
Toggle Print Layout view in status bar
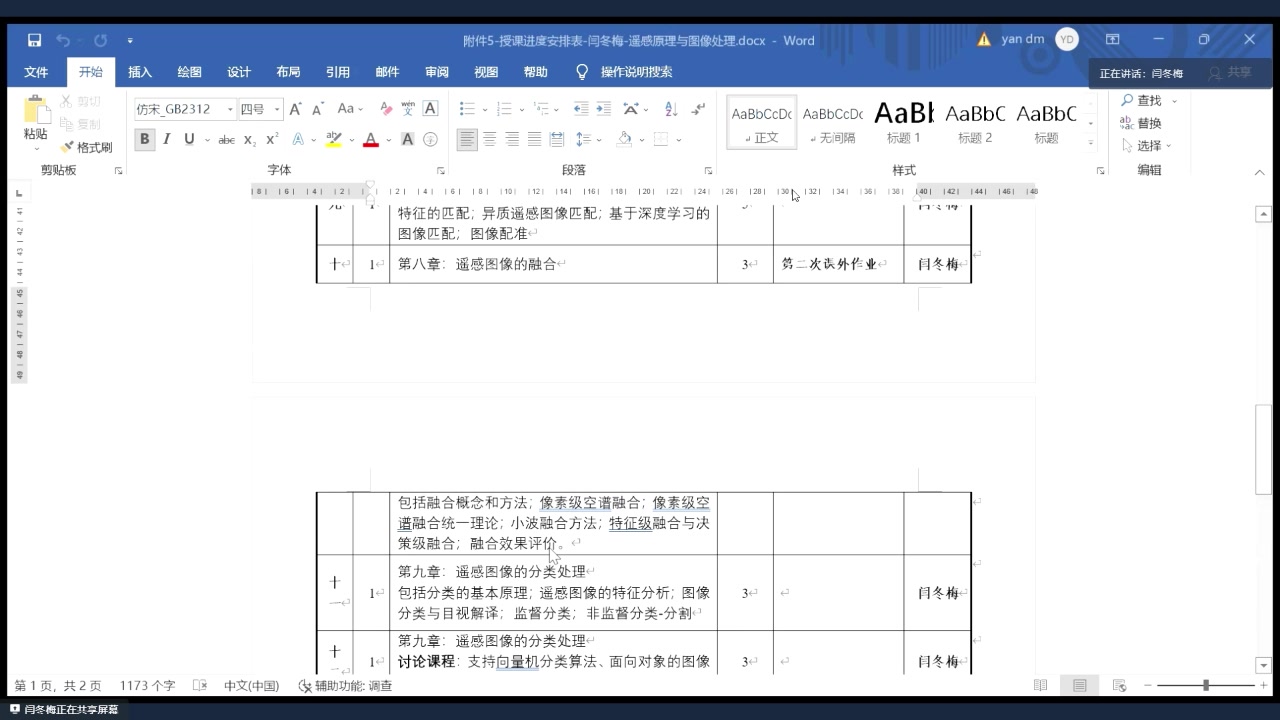(x=1080, y=686)
